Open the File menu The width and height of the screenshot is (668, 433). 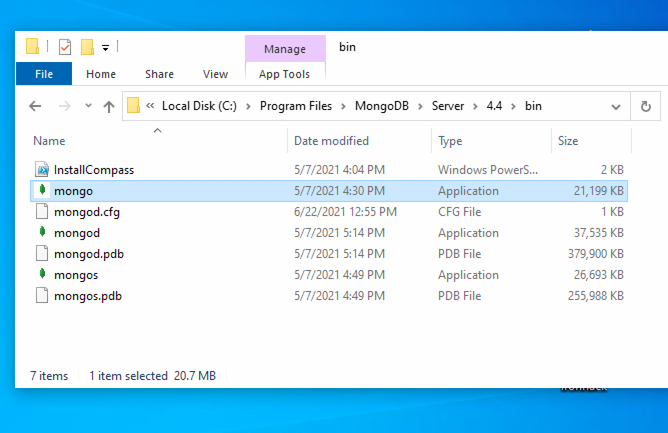point(44,74)
